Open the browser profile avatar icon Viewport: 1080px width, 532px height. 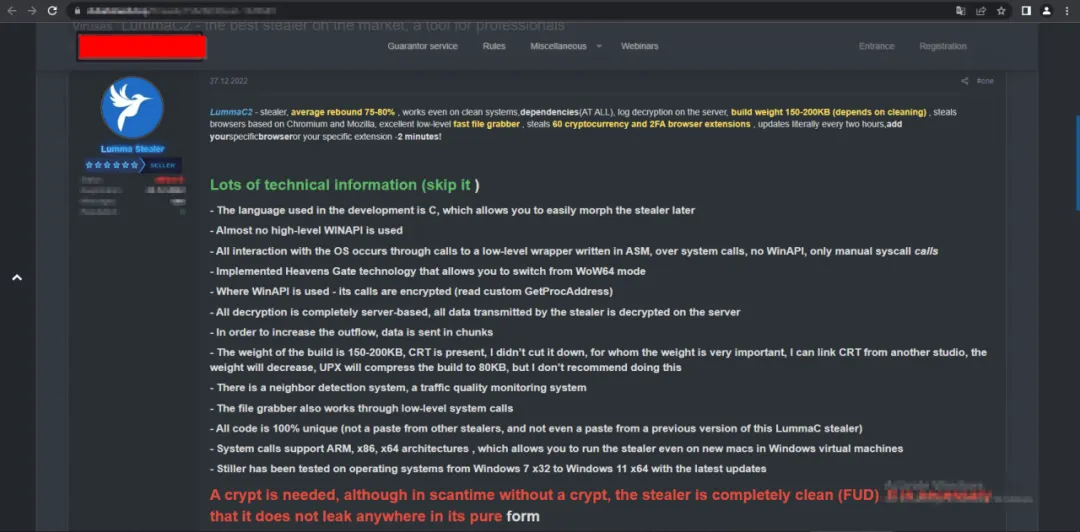click(1046, 10)
